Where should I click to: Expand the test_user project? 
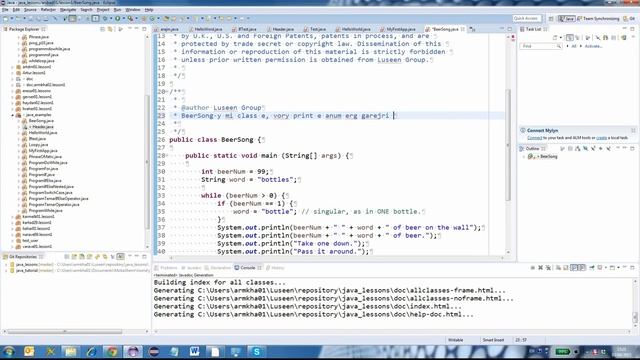13,241
